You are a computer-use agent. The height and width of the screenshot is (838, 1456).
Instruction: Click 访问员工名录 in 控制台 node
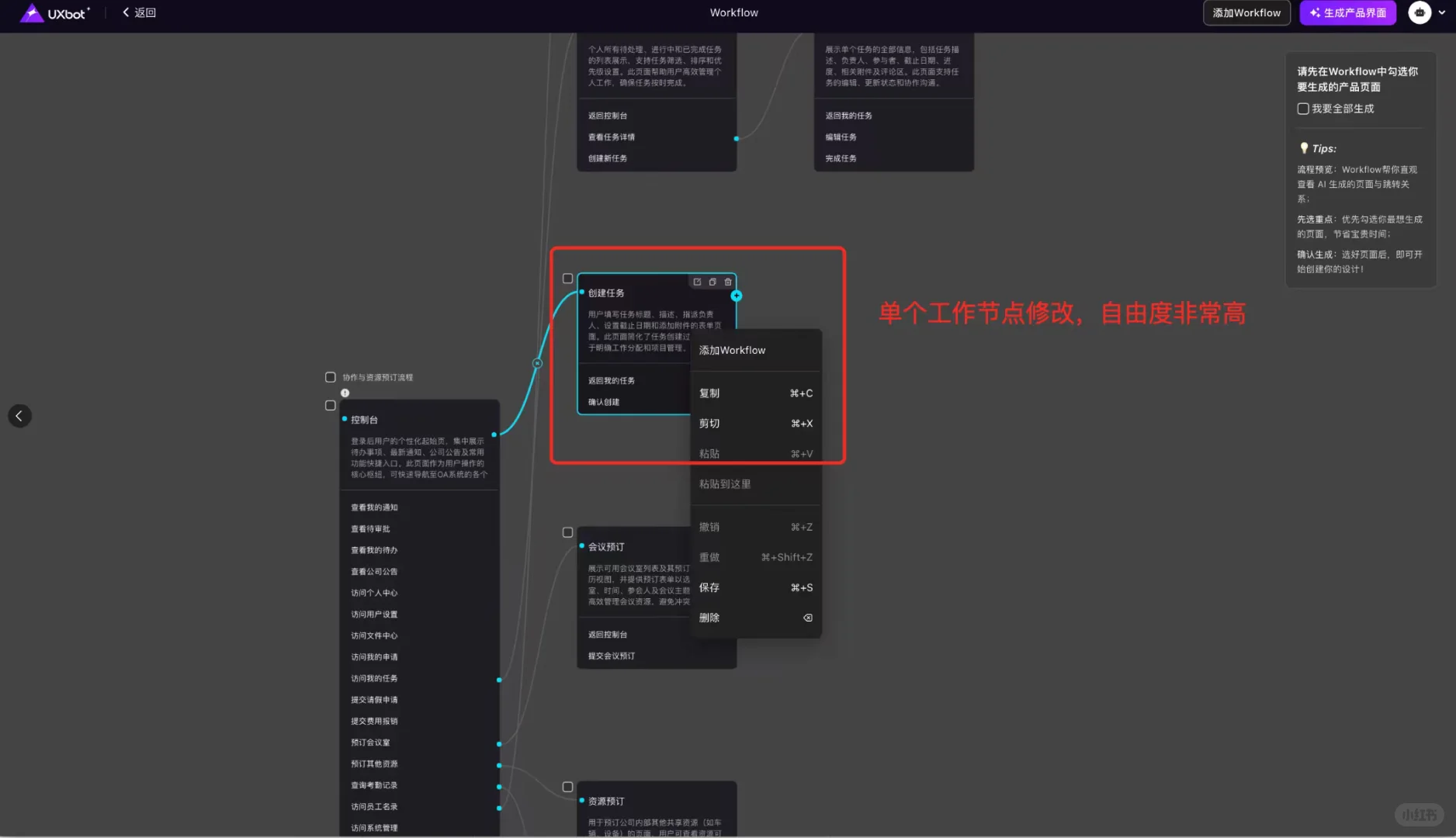tap(374, 807)
